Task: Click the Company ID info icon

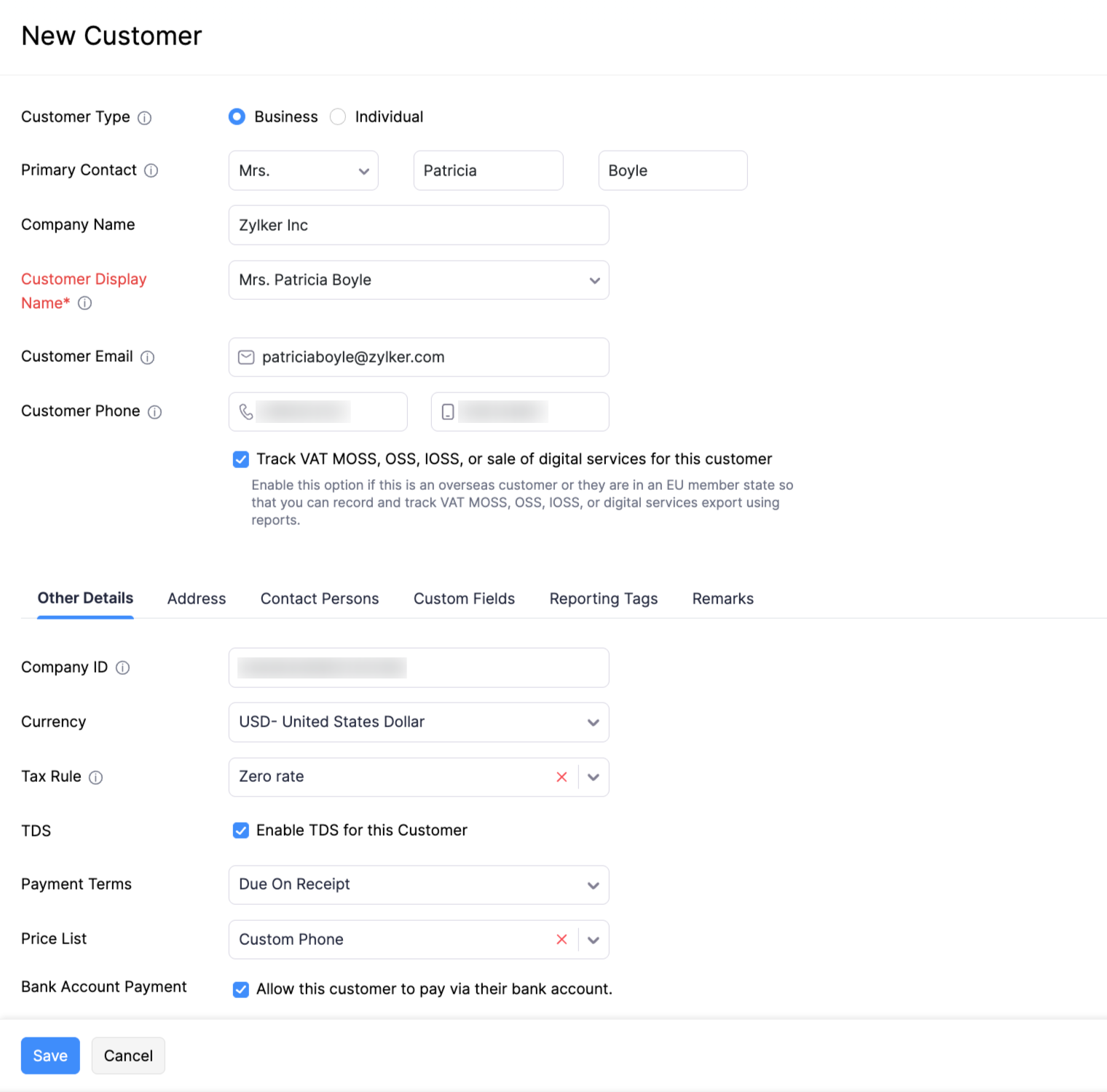Action: [x=124, y=667]
